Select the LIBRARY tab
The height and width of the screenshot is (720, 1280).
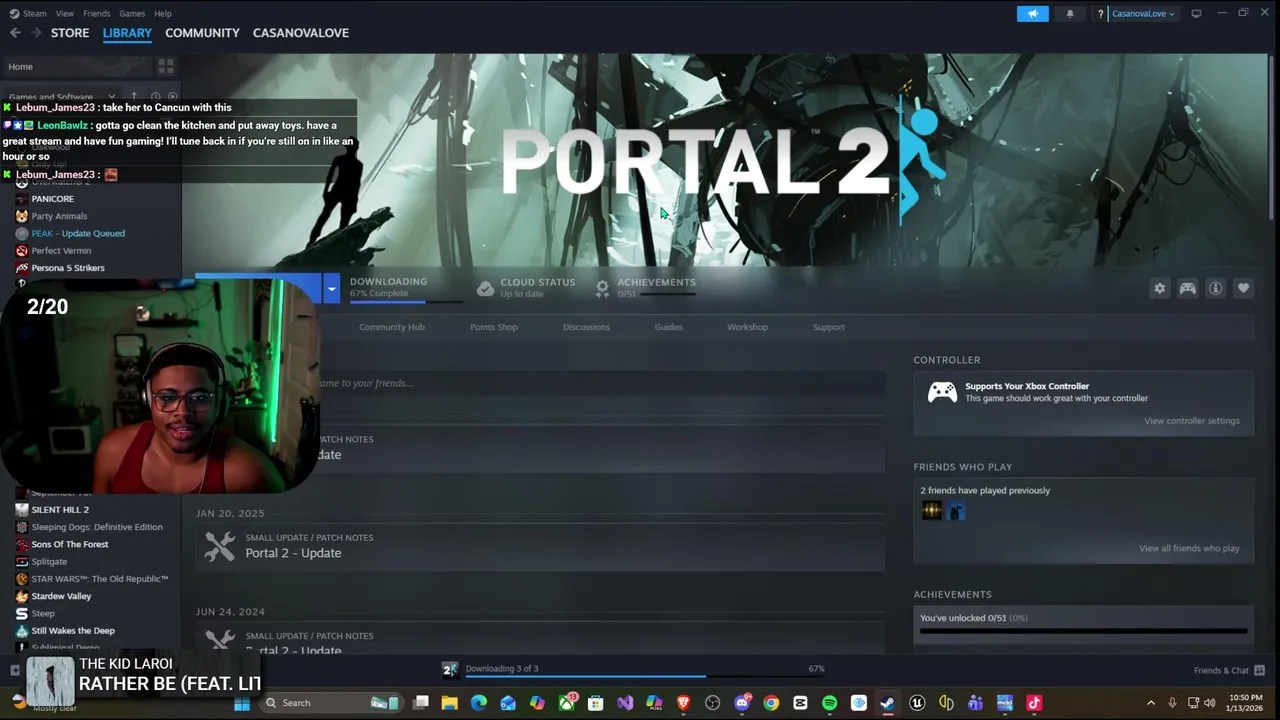click(127, 33)
